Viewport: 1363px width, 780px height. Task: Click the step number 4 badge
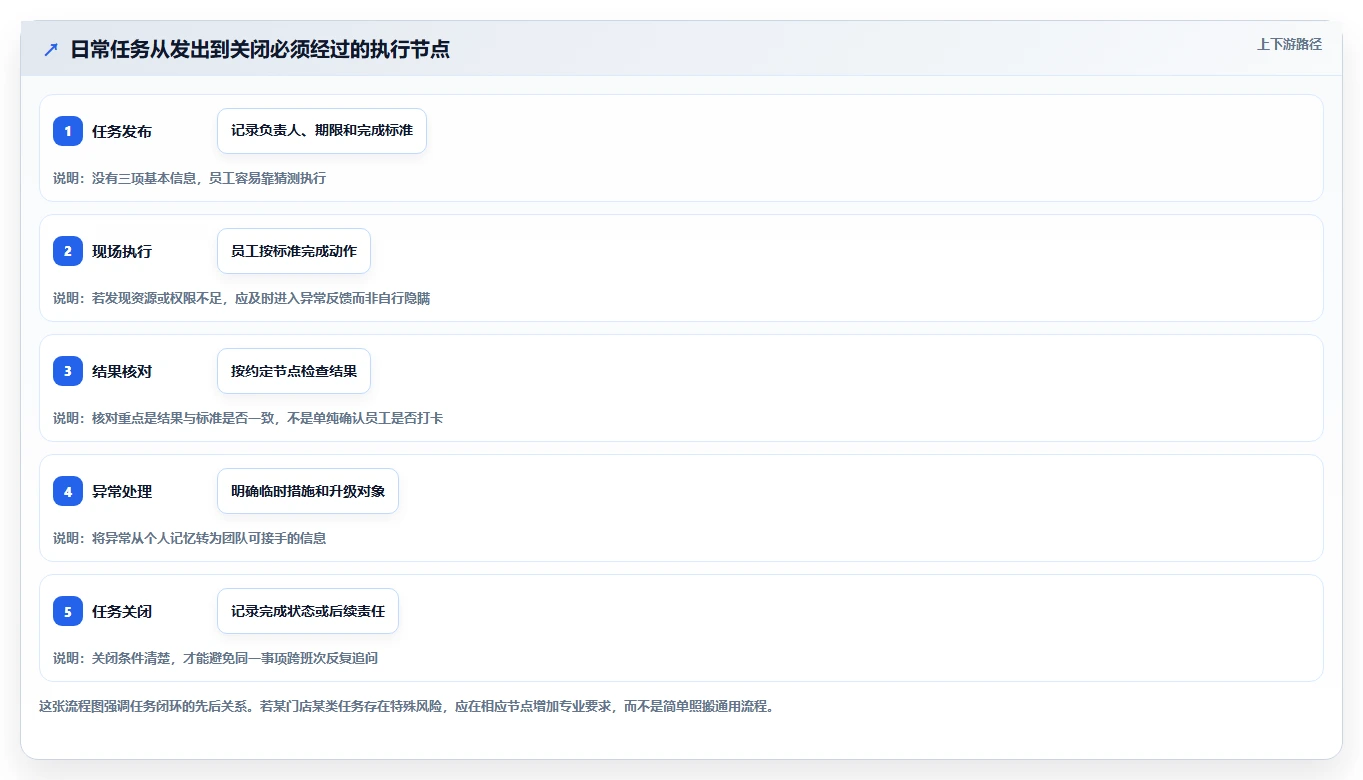tap(68, 491)
